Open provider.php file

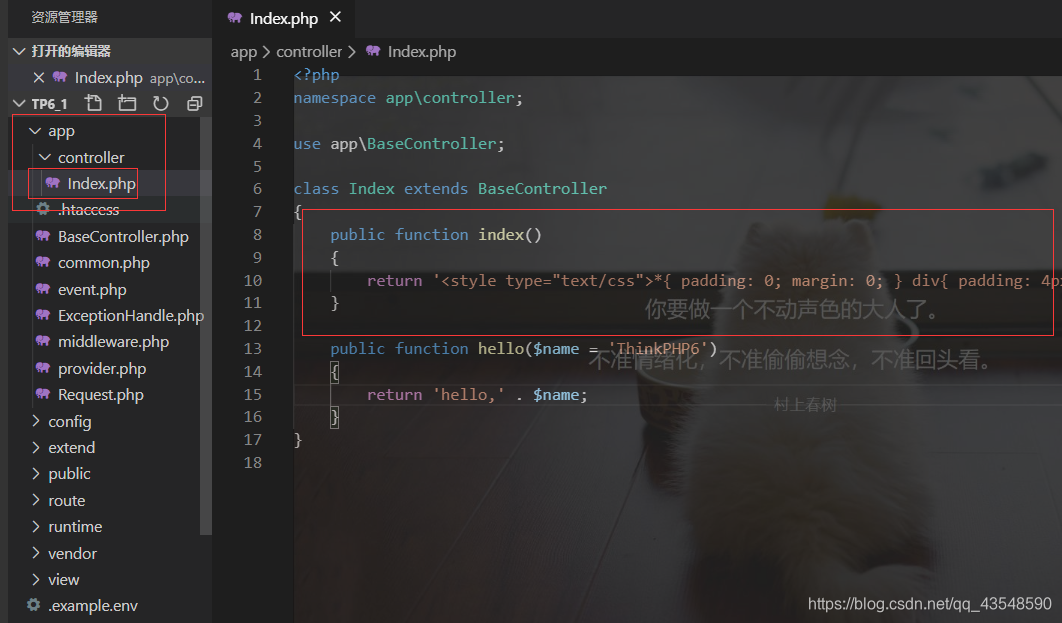(102, 368)
